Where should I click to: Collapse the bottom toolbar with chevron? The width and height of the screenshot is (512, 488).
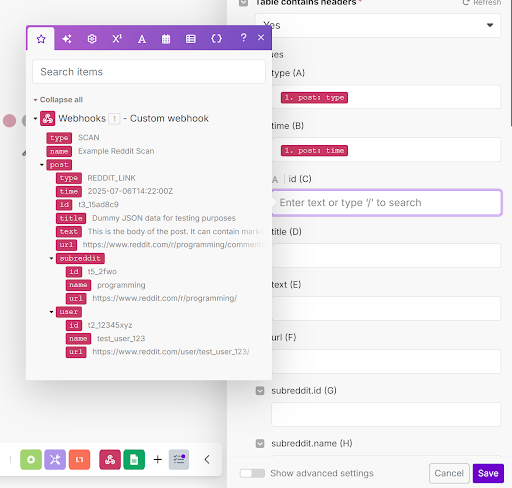(207, 460)
